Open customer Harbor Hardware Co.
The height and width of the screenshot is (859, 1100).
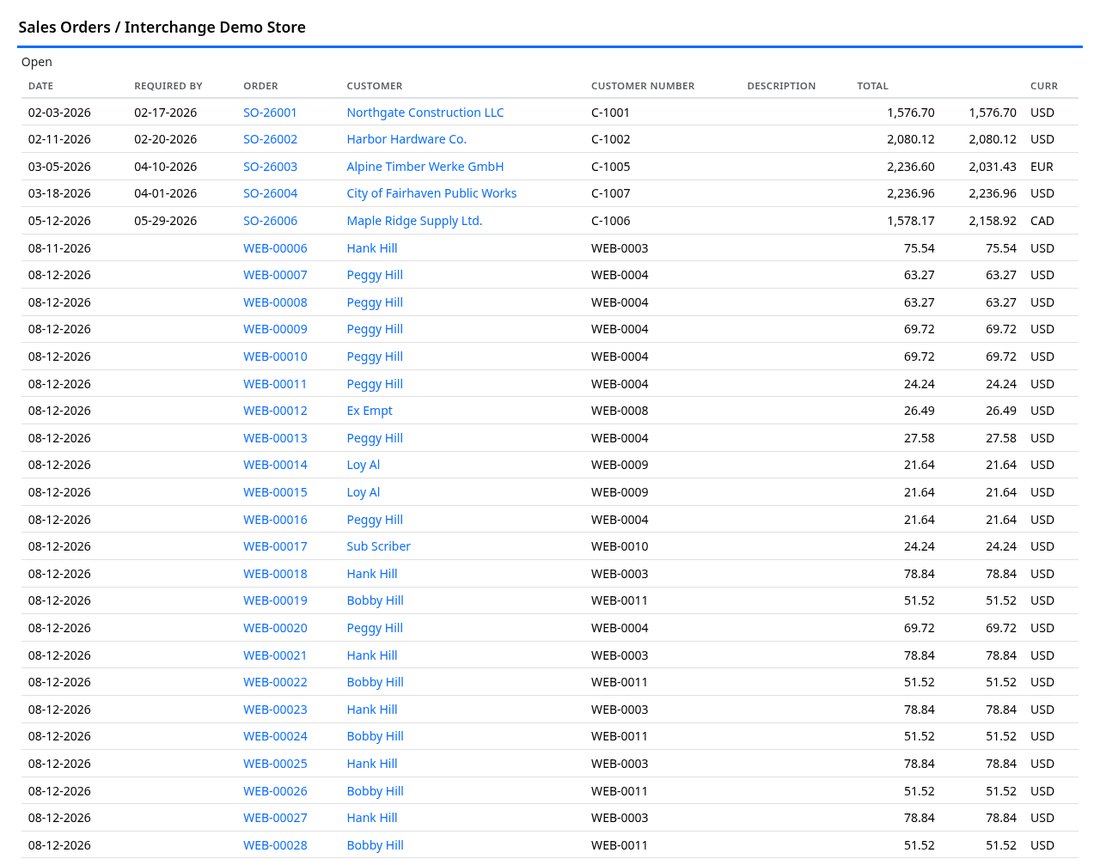tap(406, 139)
